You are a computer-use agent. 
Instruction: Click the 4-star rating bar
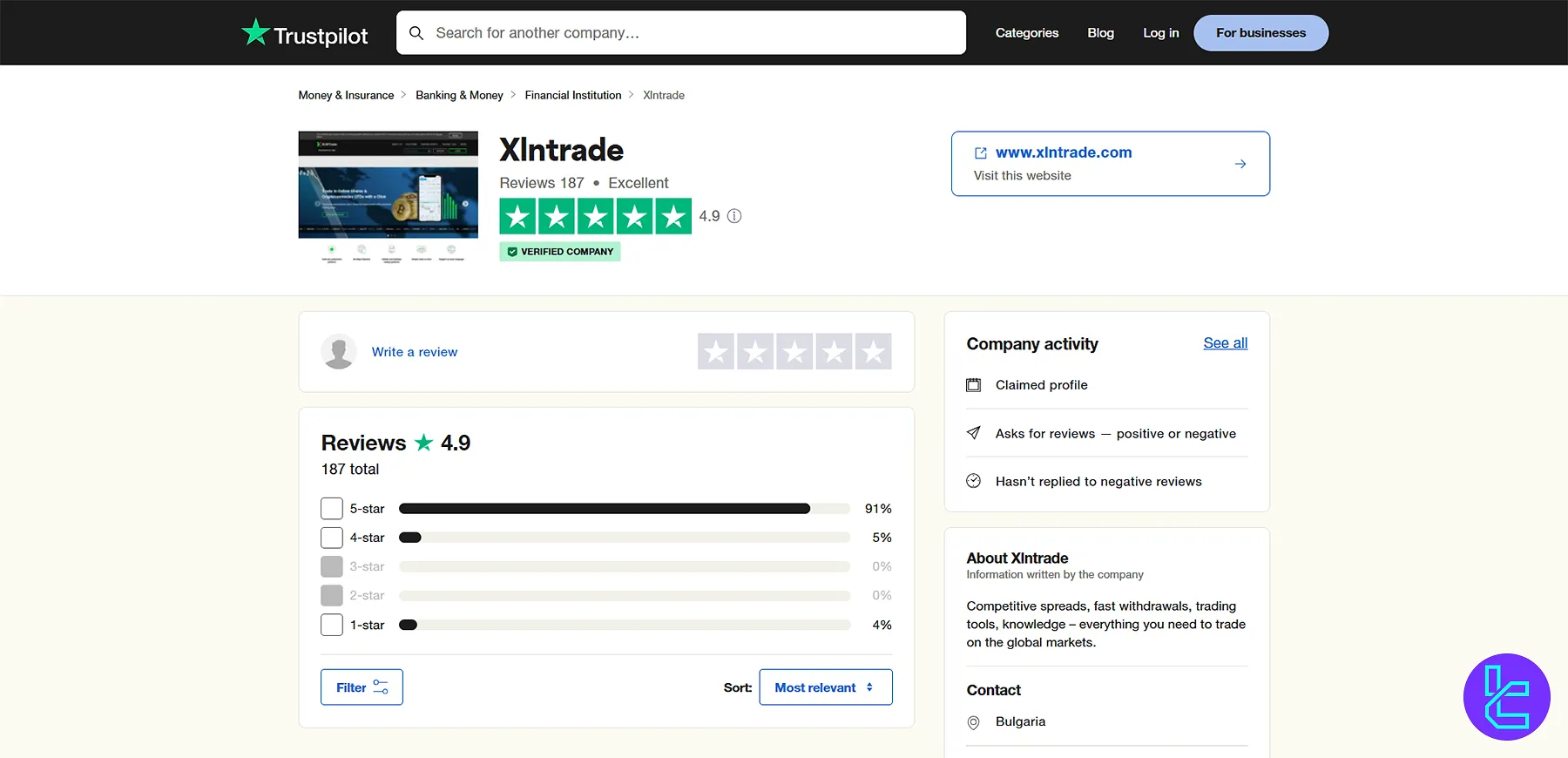click(625, 538)
